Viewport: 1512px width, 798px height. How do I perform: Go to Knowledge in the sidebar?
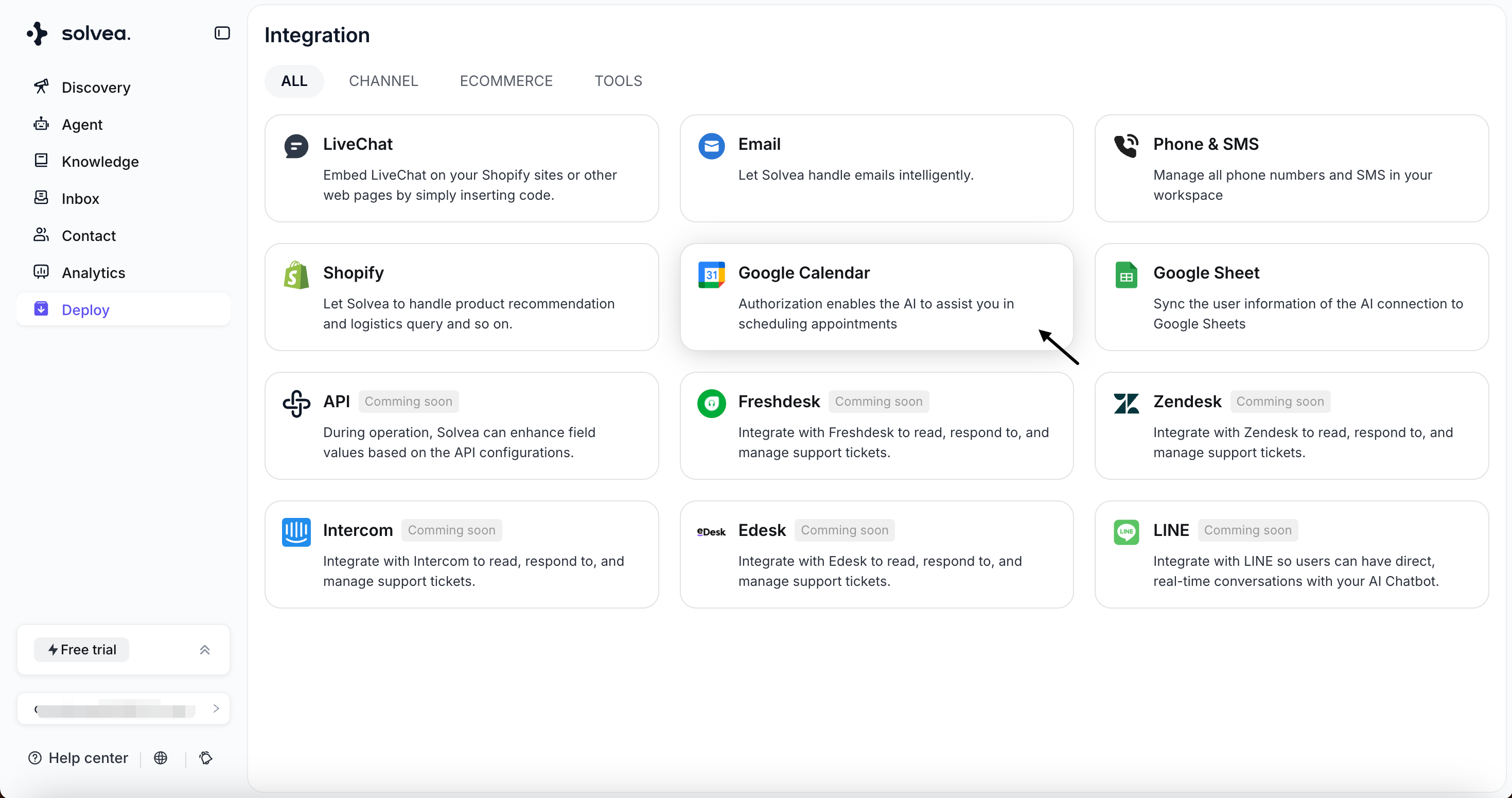100,162
